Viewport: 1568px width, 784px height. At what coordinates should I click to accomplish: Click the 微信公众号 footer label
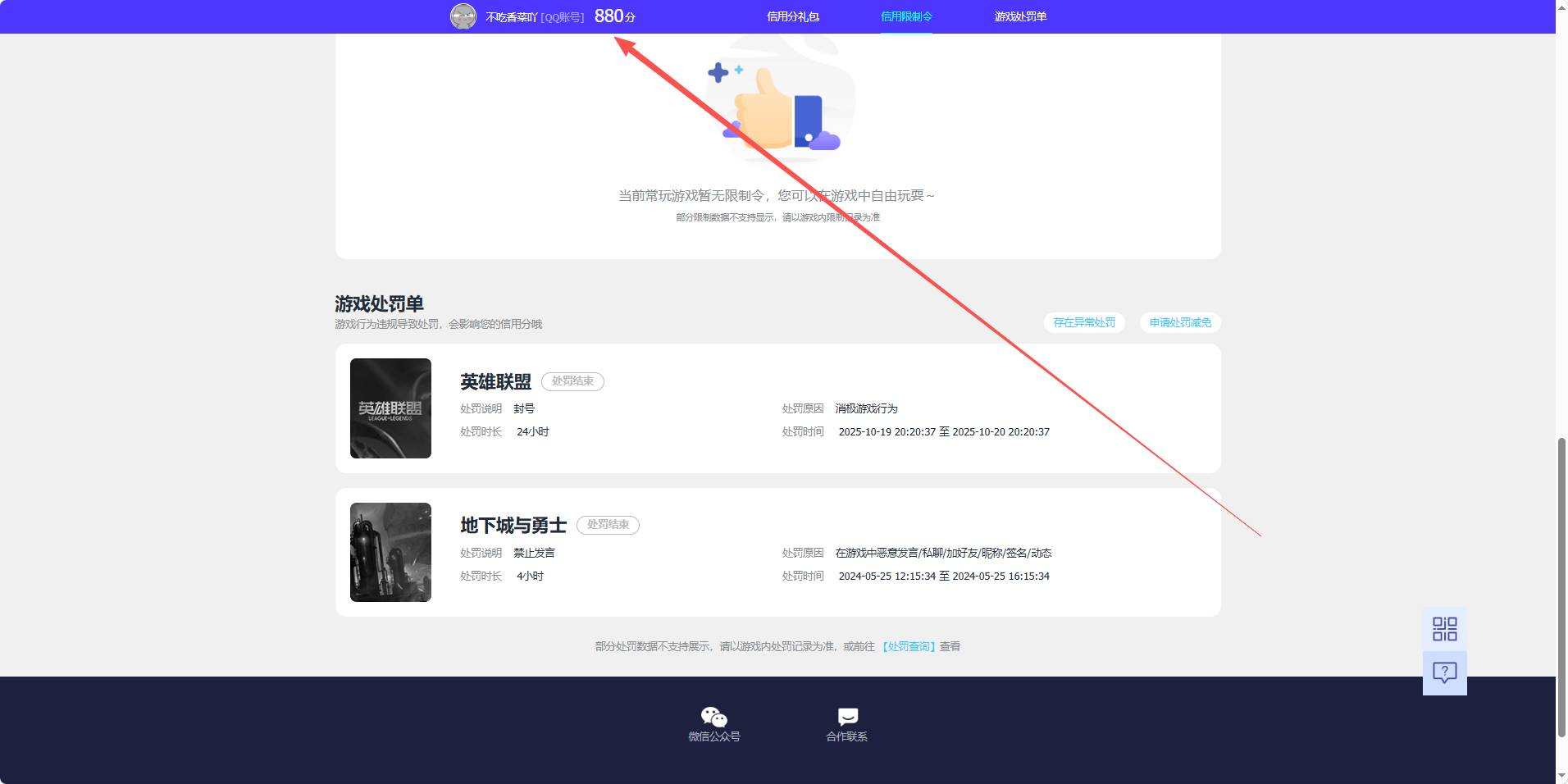713,736
